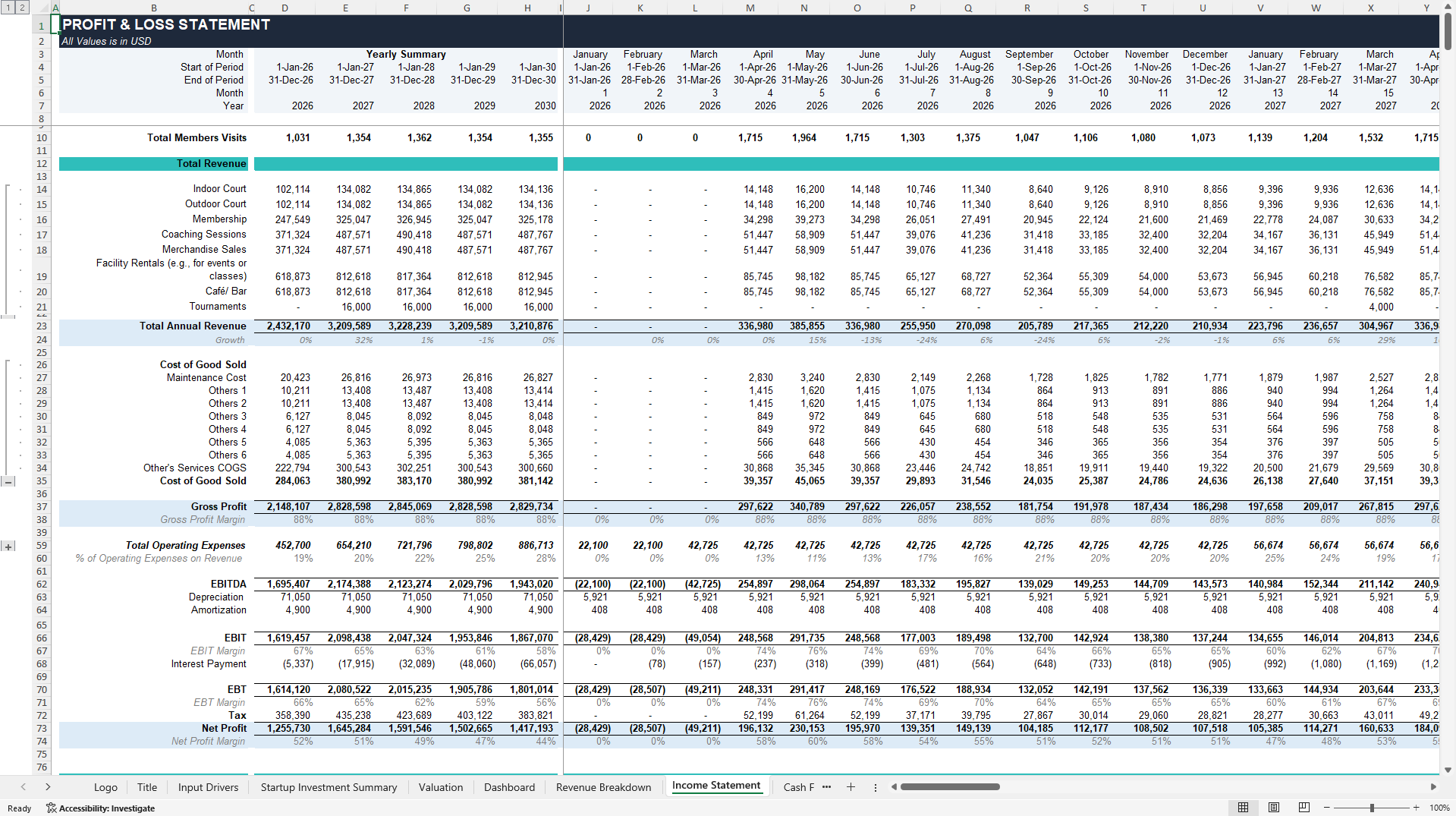Click the Yearly Summary header cell
This screenshot has width=1456, height=816.
[406, 55]
